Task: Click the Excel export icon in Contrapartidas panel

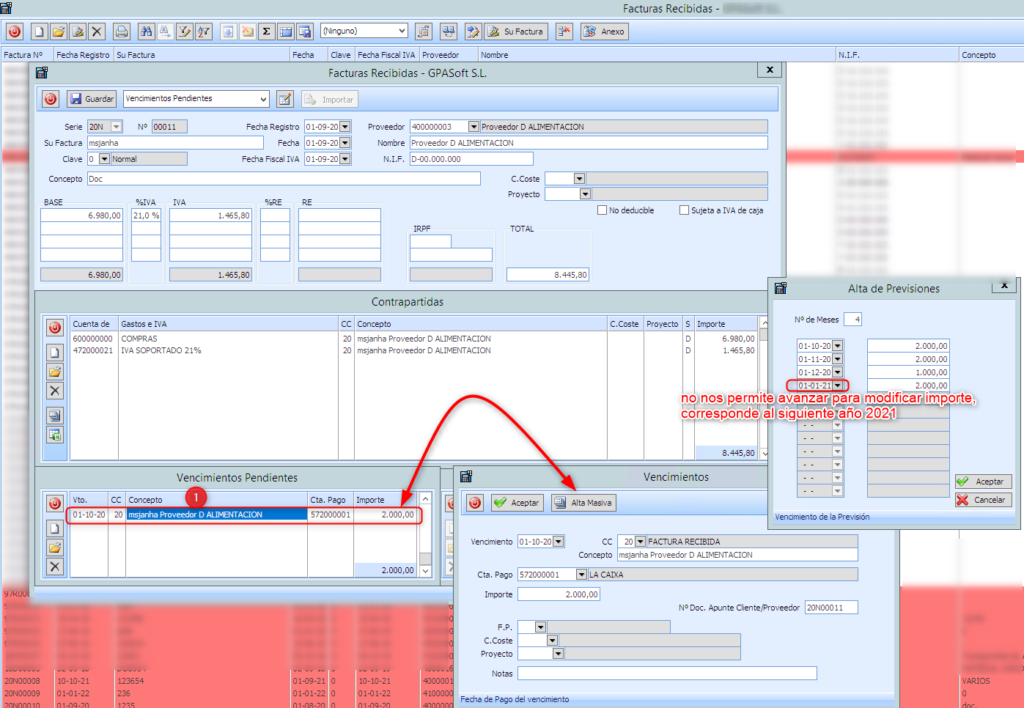Action: (55, 434)
